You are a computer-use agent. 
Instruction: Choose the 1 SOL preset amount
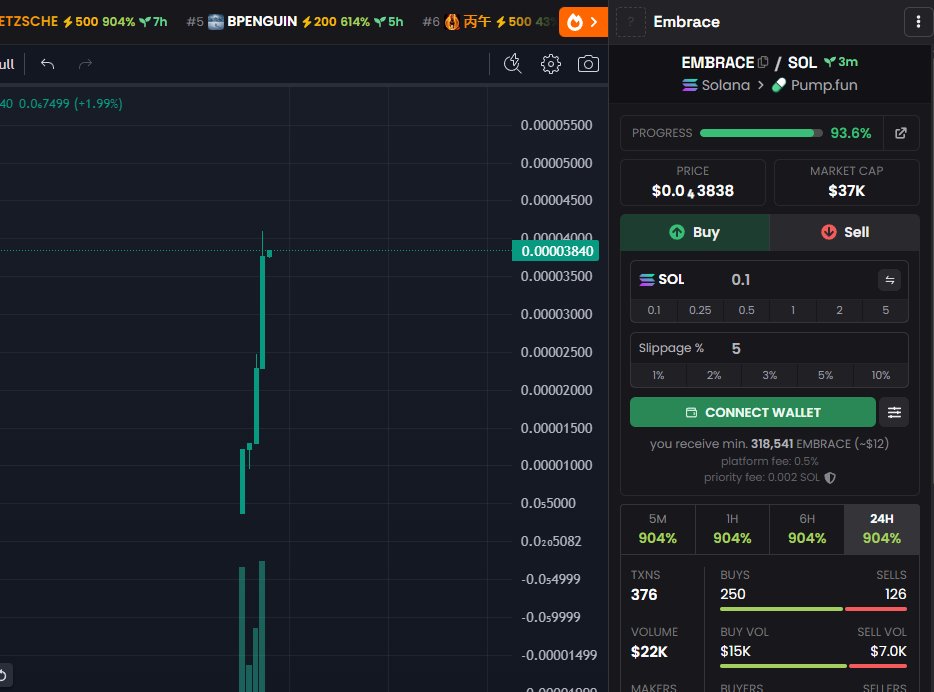point(793,310)
